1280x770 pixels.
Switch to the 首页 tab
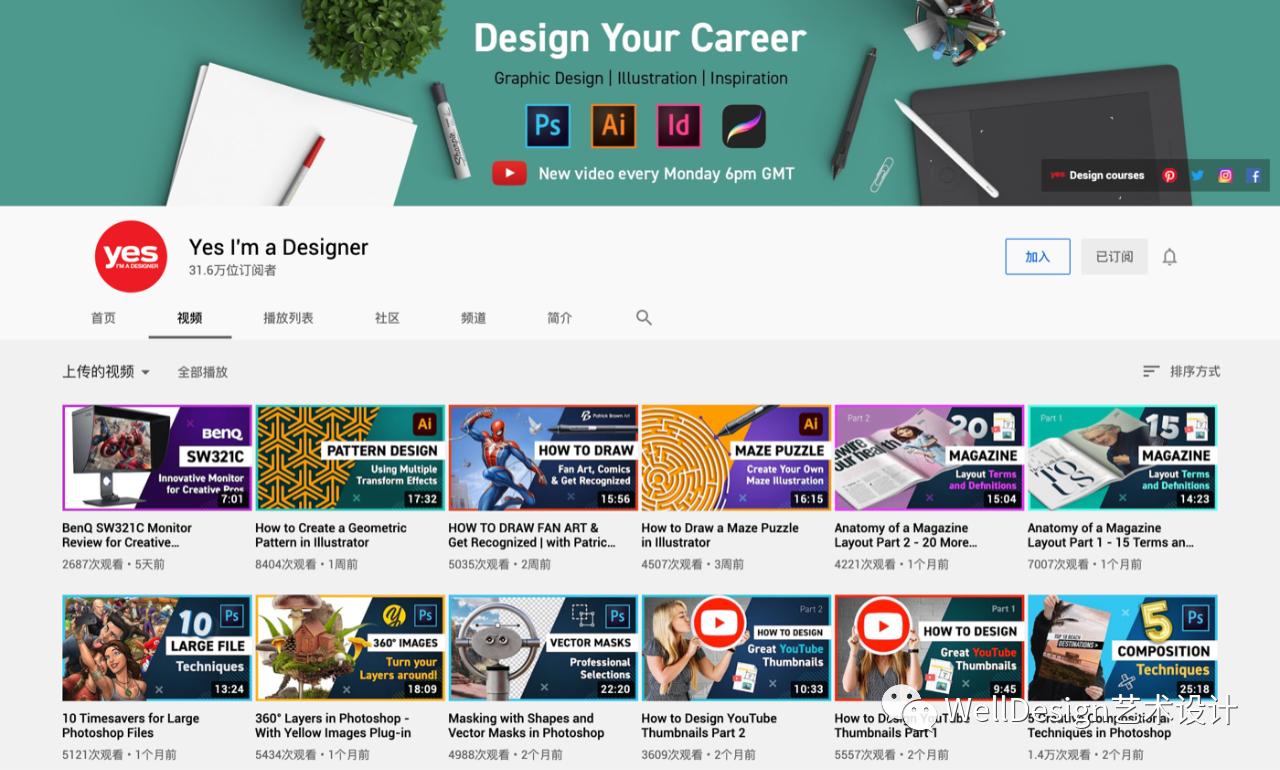pos(104,318)
